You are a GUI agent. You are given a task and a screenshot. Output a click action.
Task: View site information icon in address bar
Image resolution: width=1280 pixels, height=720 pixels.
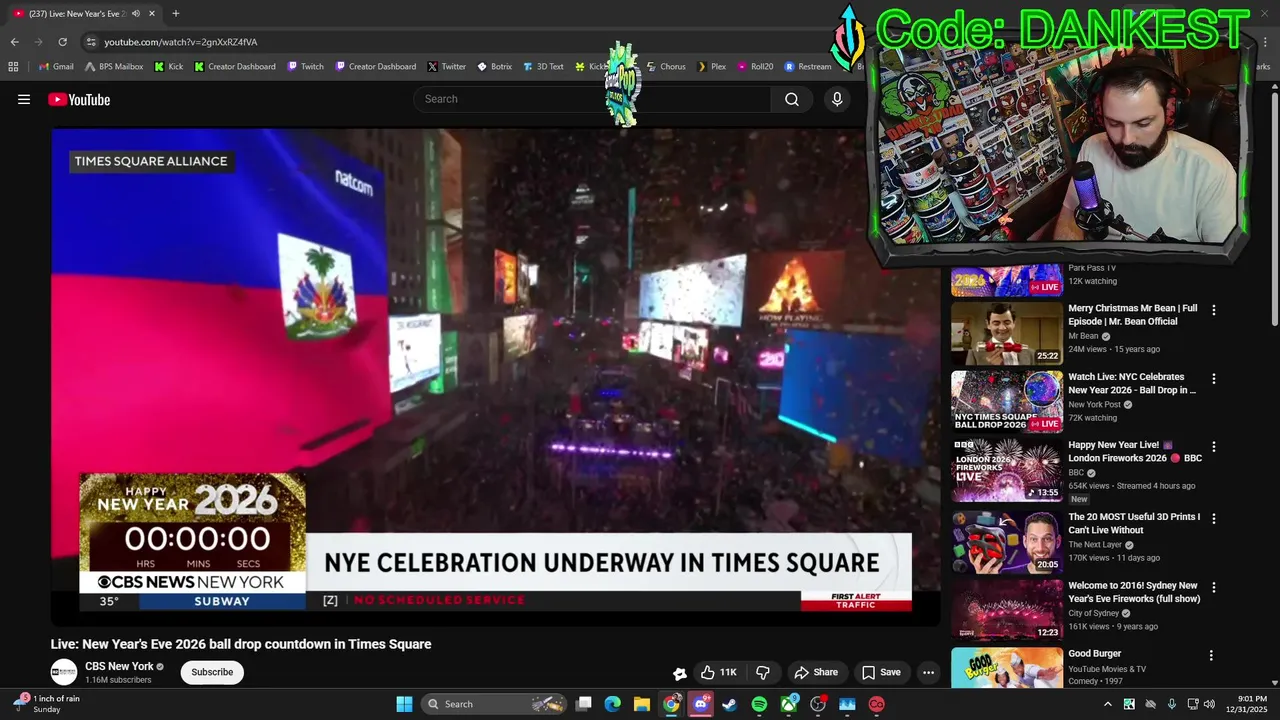[91, 42]
